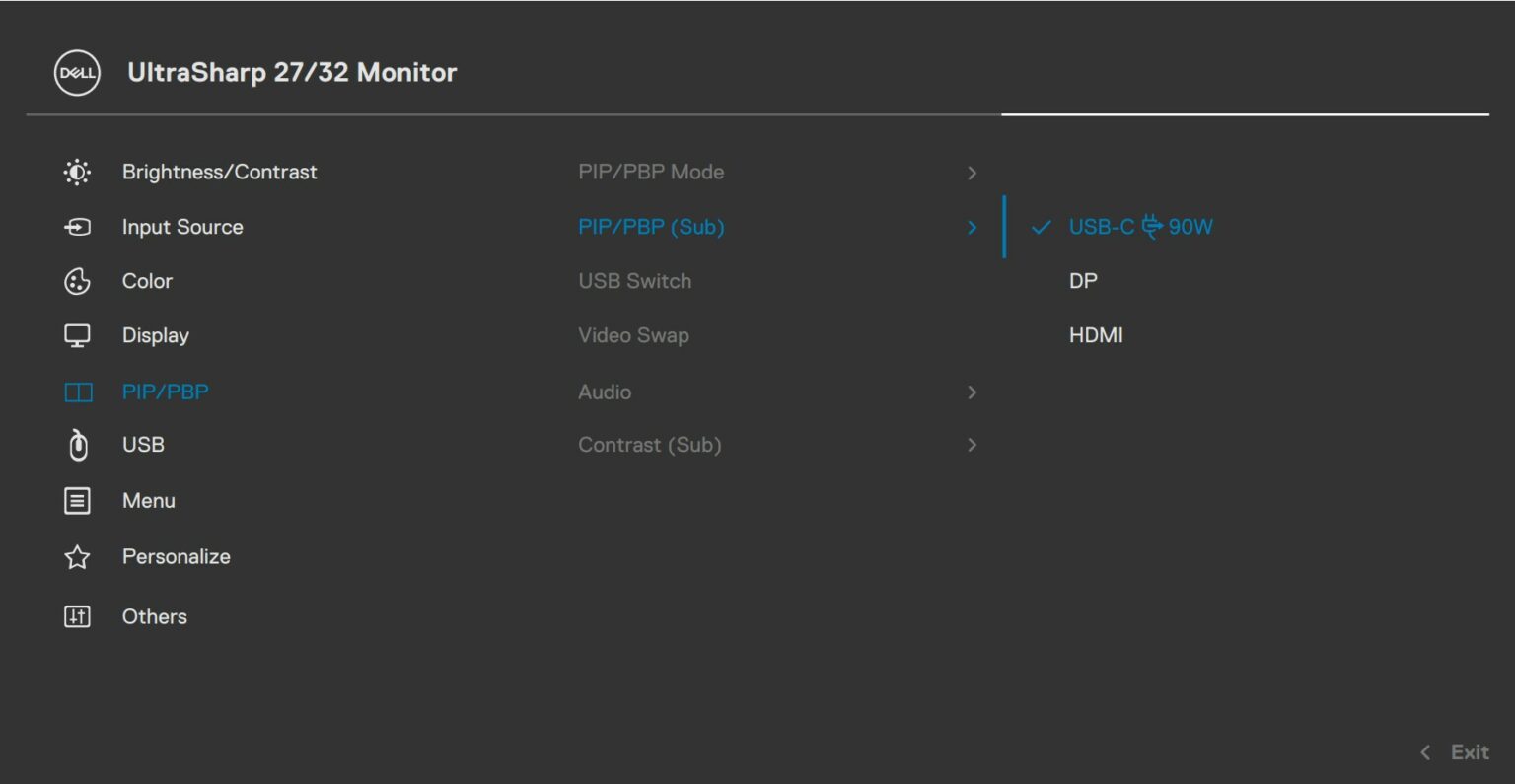1515x784 pixels.
Task: Select the Others settings icon
Action: (x=76, y=615)
